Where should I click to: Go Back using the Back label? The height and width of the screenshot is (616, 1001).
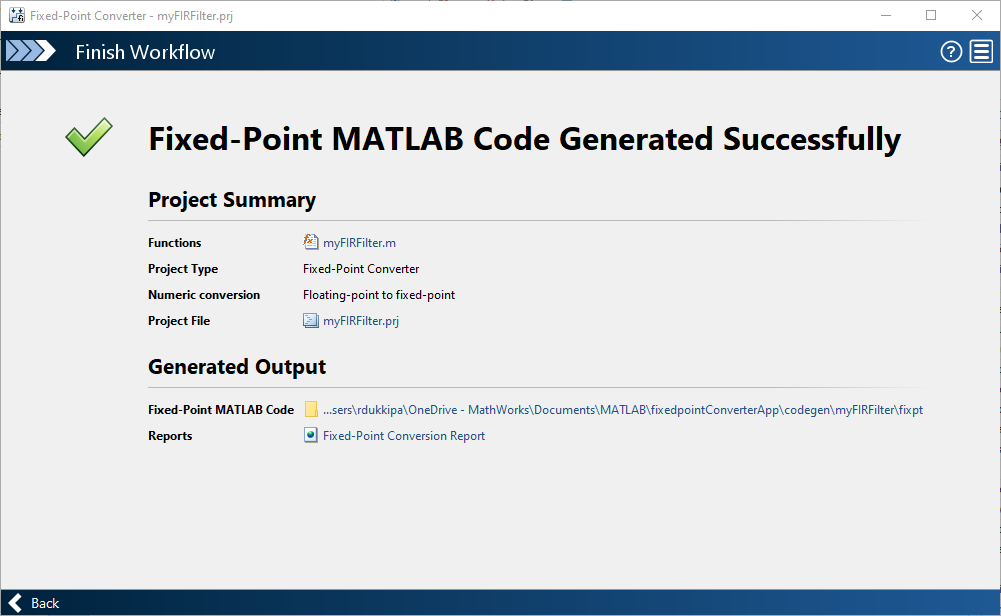coord(45,603)
